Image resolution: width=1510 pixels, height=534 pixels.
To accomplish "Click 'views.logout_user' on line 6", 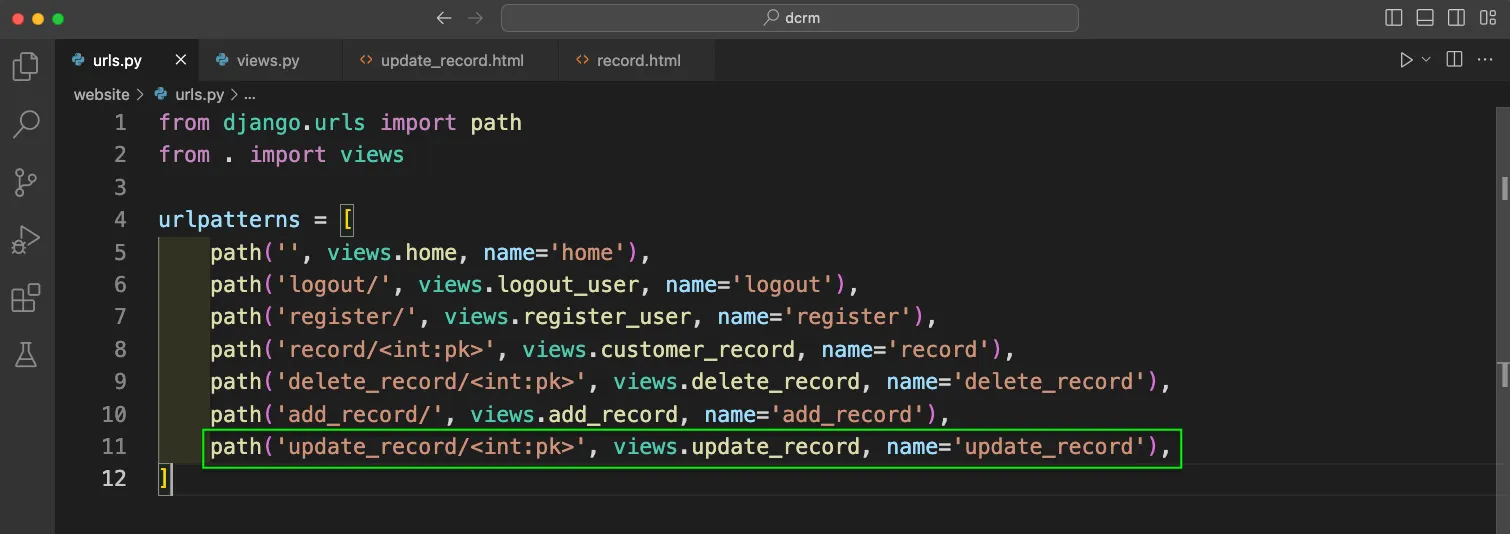I will point(529,285).
